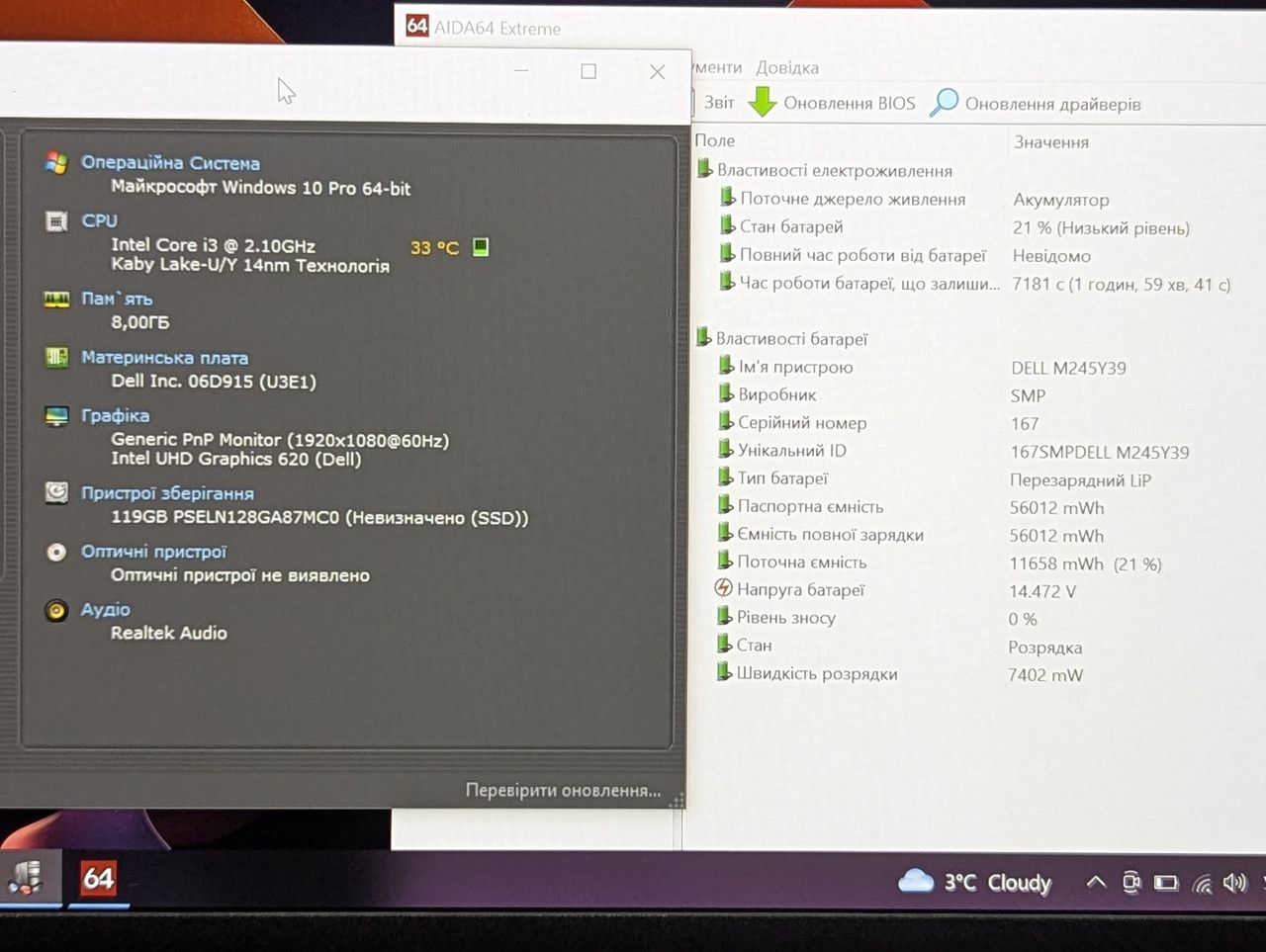Click the Поле column header
Image resolution: width=1266 pixels, height=952 pixels.
(x=715, y=140)
